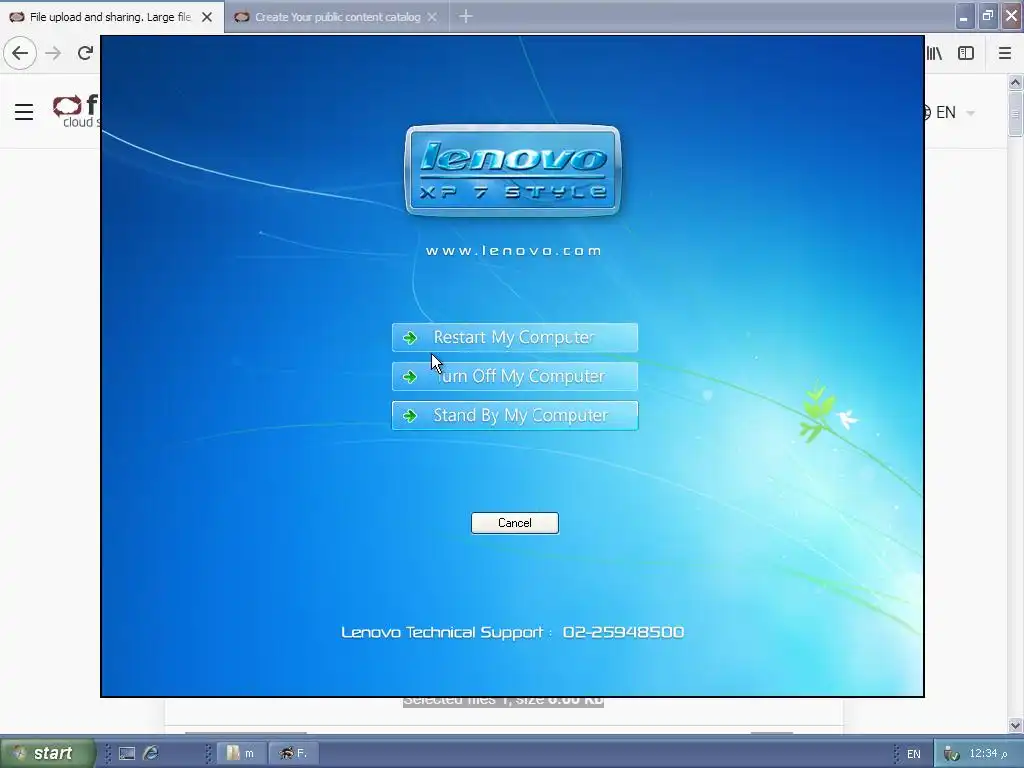
Task: Go forward in browser history
Action: (54, 53)
